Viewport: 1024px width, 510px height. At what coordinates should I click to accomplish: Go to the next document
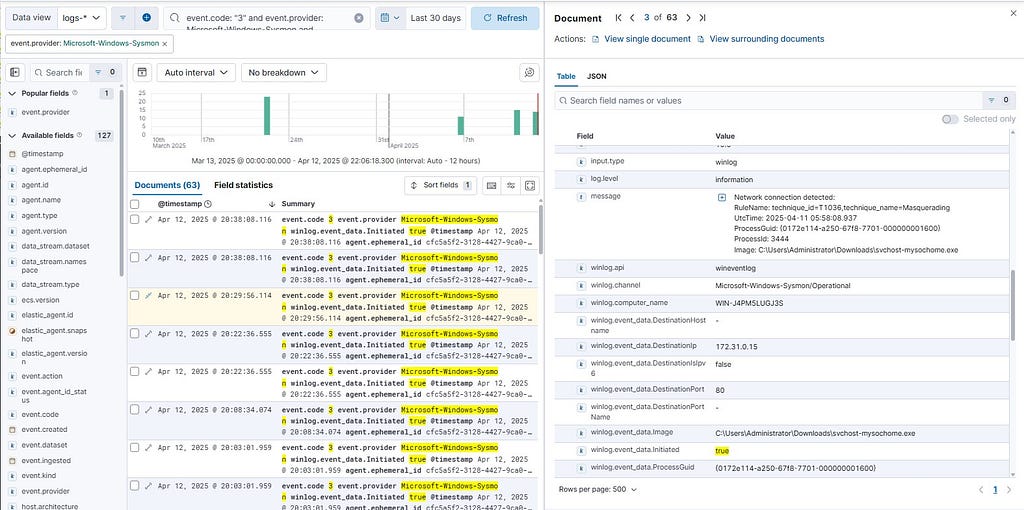pos(688,18)
